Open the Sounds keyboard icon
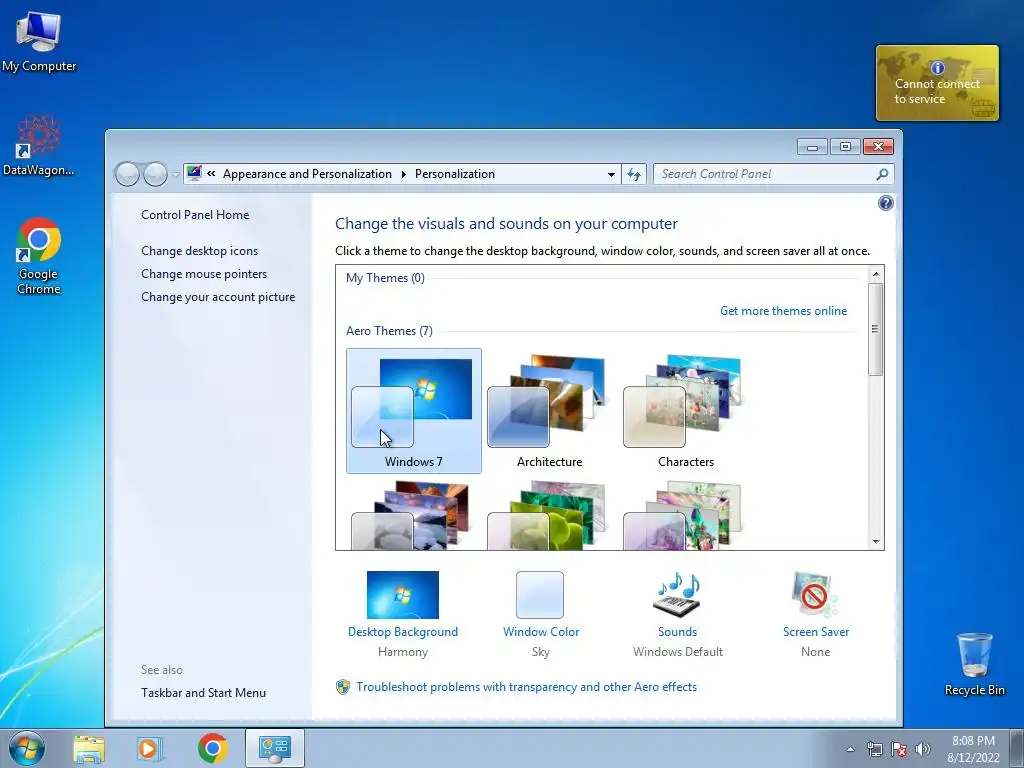Screen dimensions: 1024x768 tap(677, 595)
